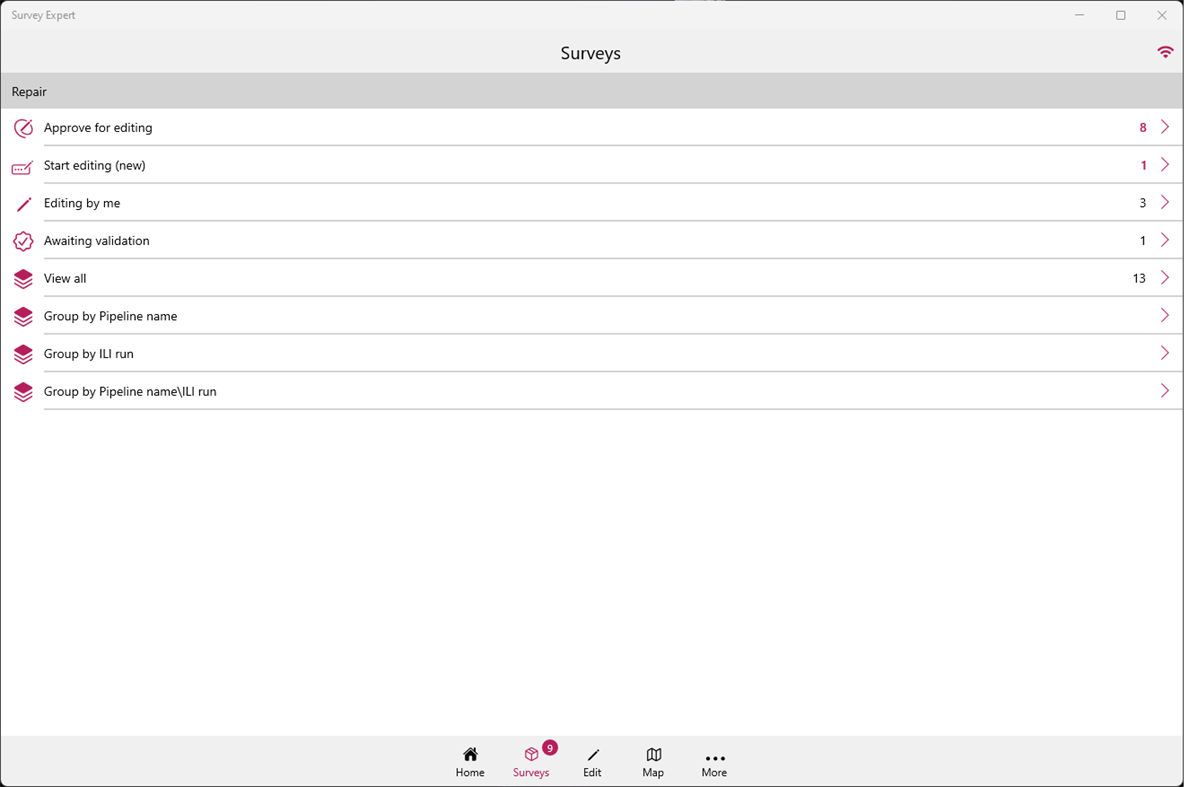Click the Surveys notification badge showing 9
Screen dimensions: 1184x787
pos(550,748)
